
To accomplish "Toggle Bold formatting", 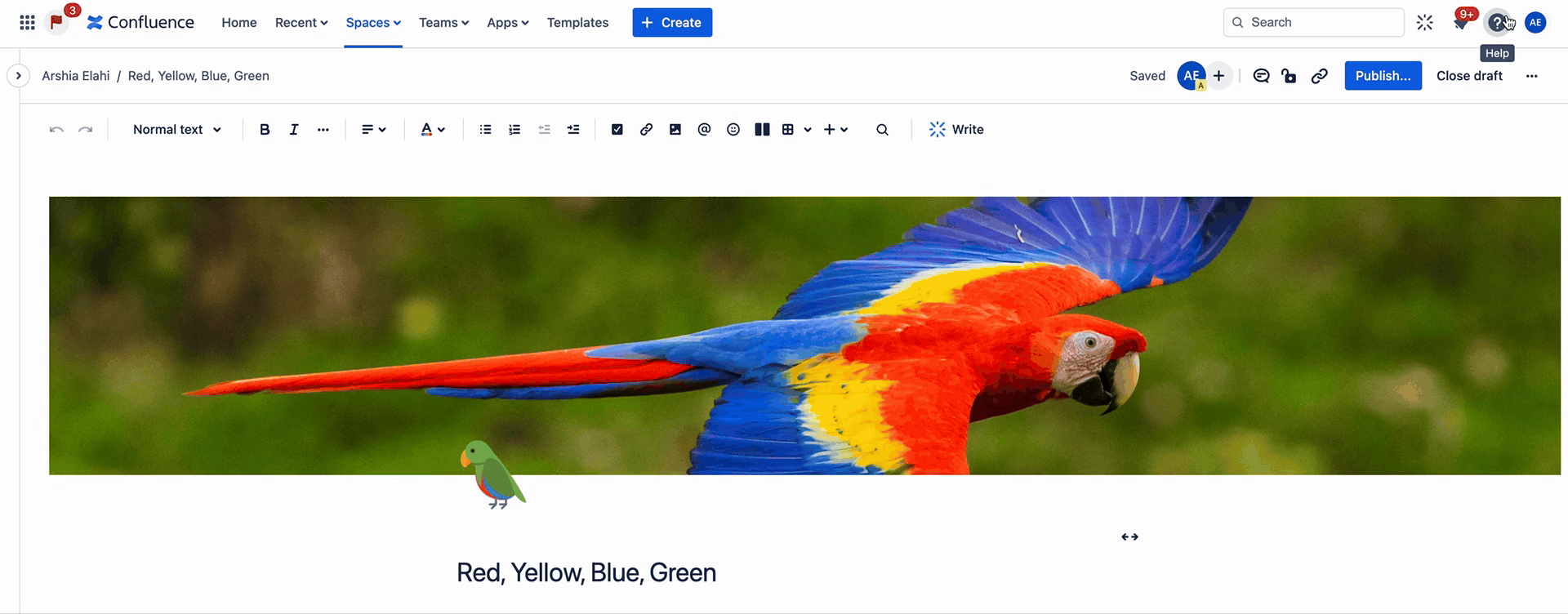I will 265,129.
